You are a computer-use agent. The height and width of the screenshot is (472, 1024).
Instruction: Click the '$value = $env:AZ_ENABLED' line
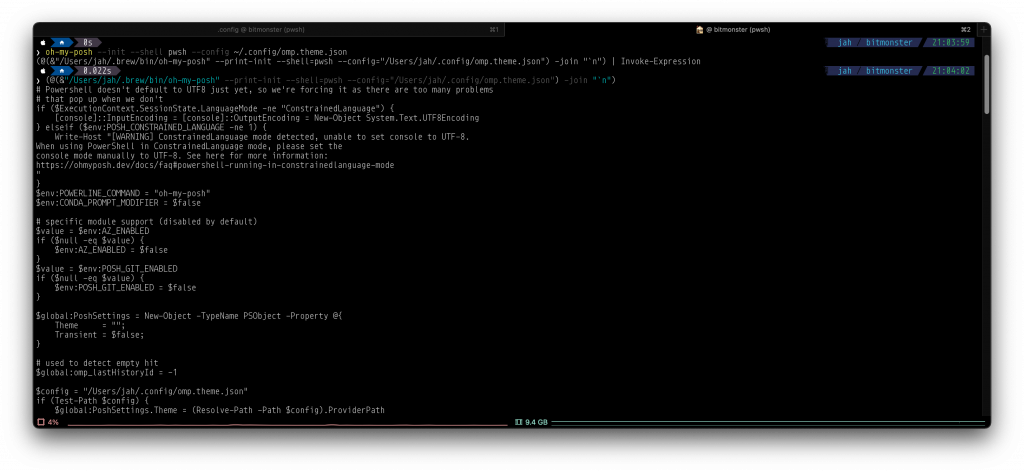pos(92,231)
